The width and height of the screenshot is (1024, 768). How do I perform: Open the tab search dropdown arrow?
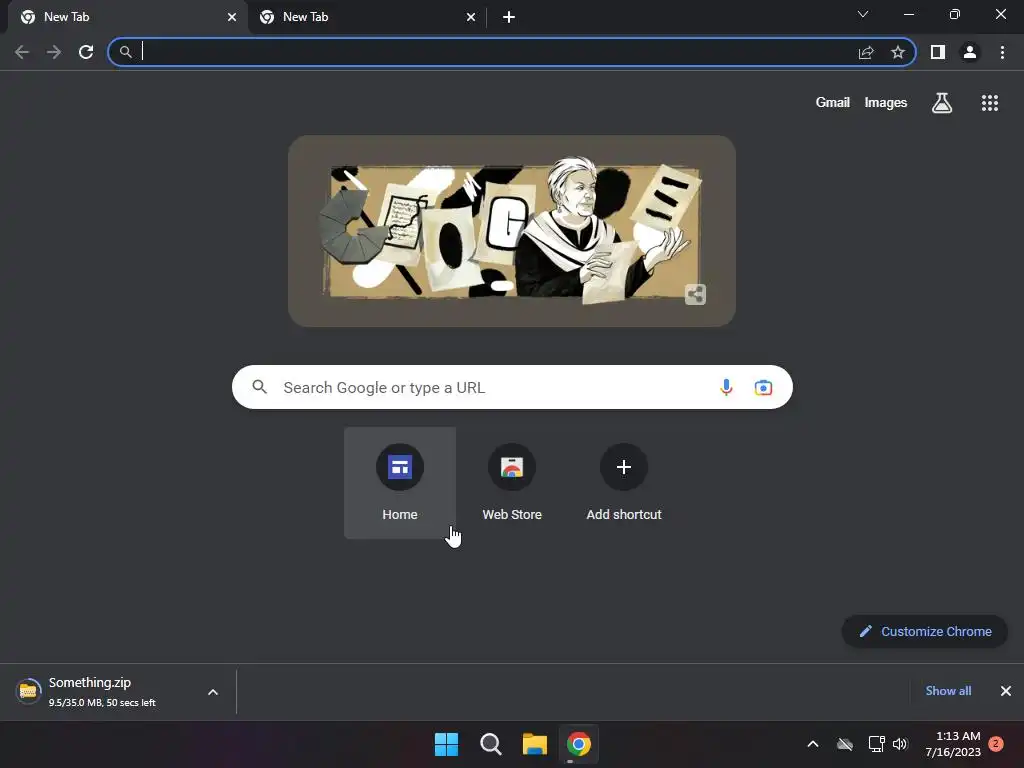point(863,14)
